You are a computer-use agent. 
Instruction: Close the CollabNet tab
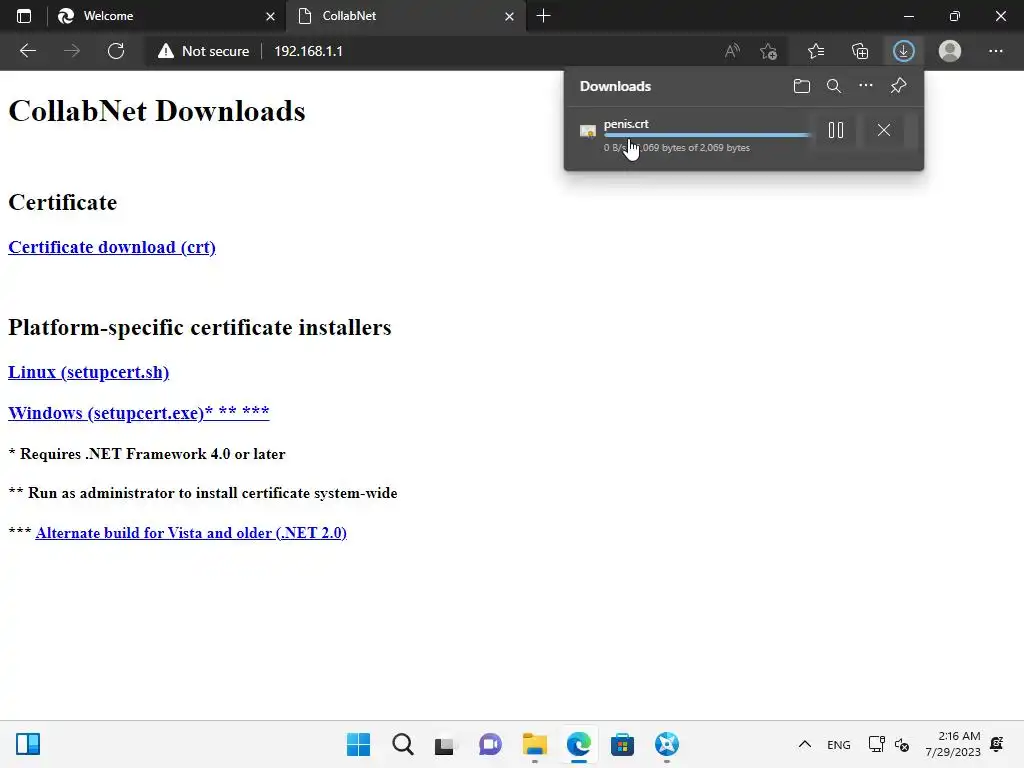tap(509, 16)
